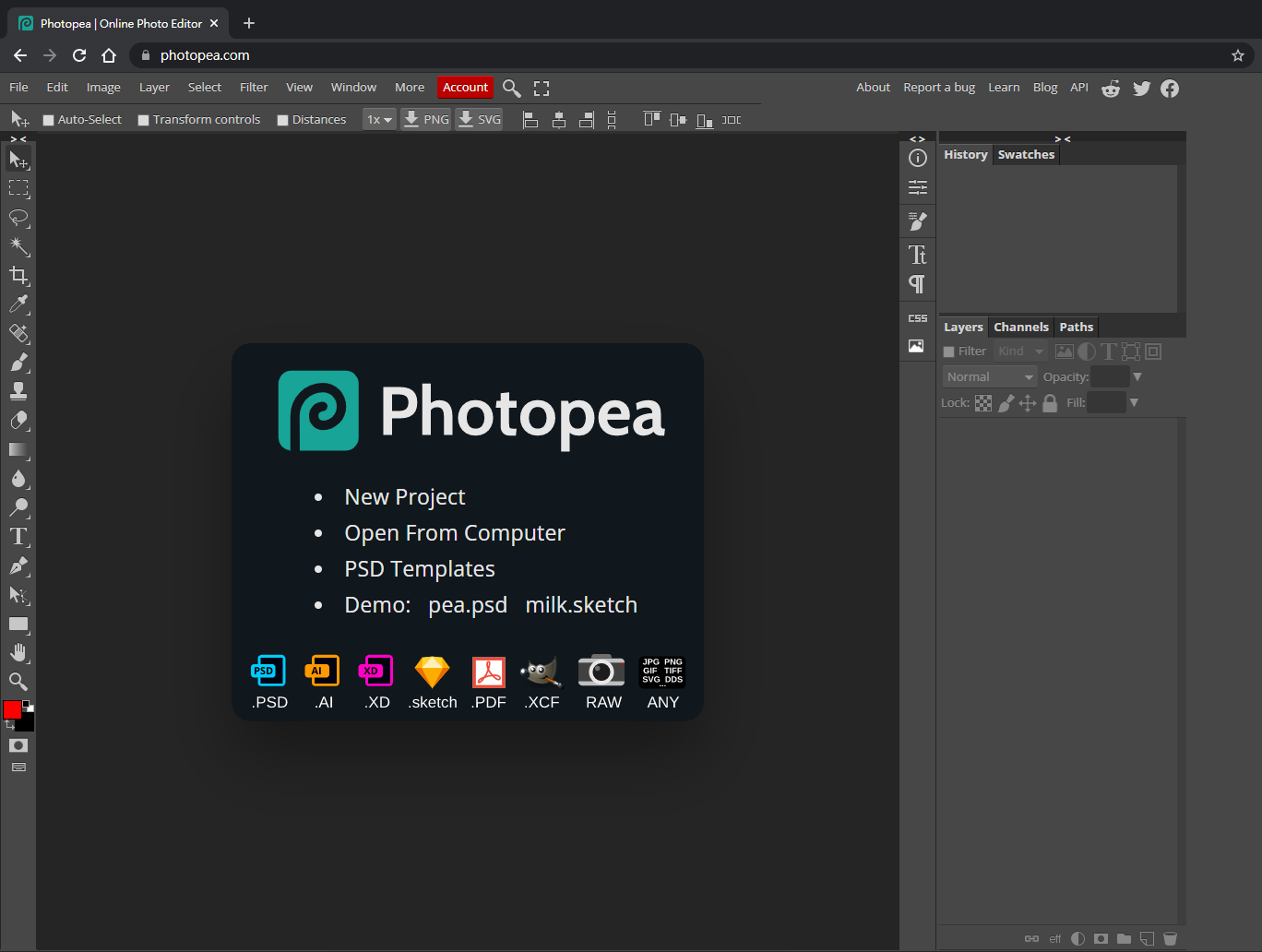Open the Brush settings panel icon
1262x952 pixels.
click(x=917, y=221)
